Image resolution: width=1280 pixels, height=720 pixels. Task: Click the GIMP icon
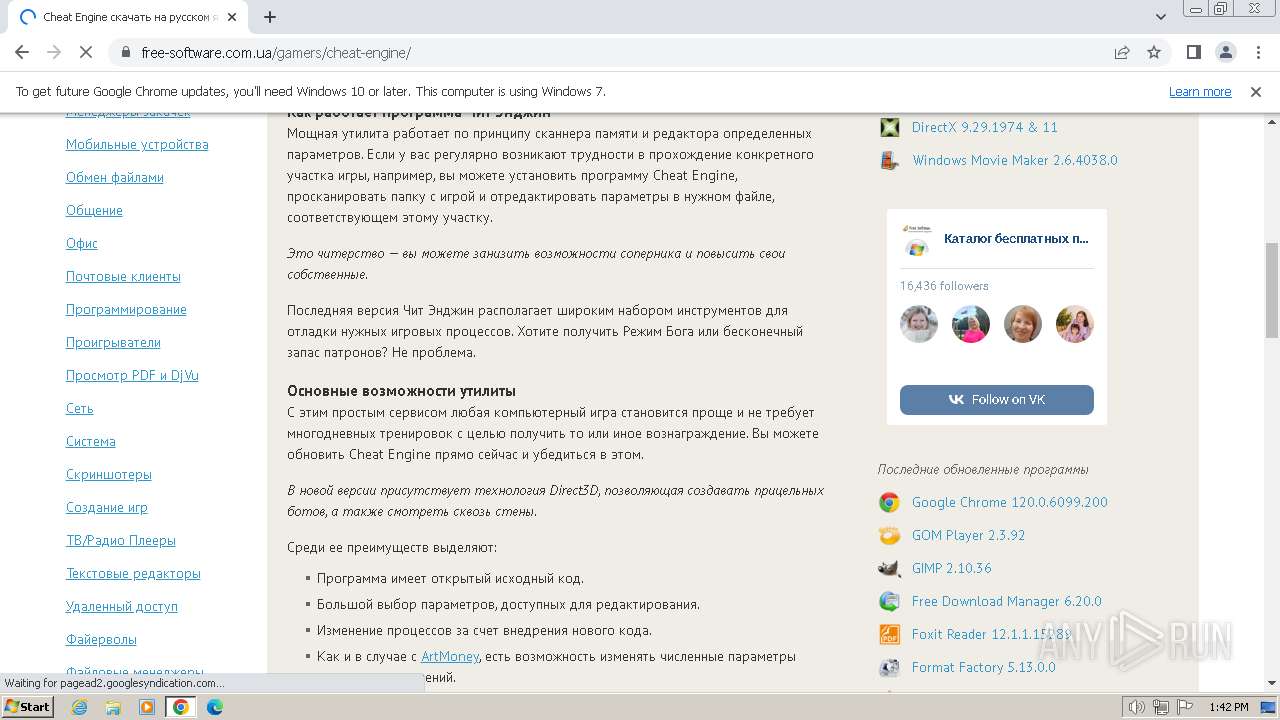click(889, 568)
